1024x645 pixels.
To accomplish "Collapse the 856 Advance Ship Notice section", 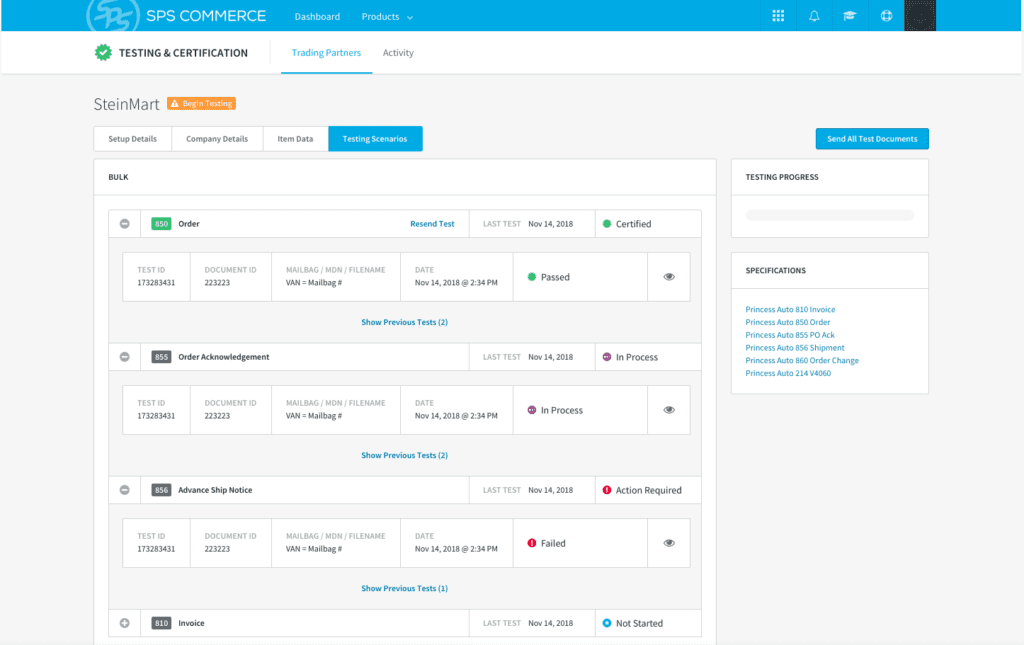I will (125, 490).
